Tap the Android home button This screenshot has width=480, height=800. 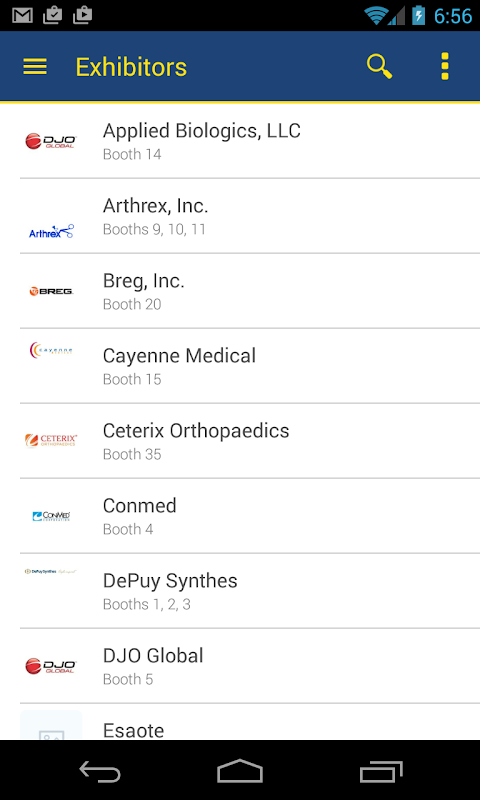pyautogui.click(x=240, y=770)
